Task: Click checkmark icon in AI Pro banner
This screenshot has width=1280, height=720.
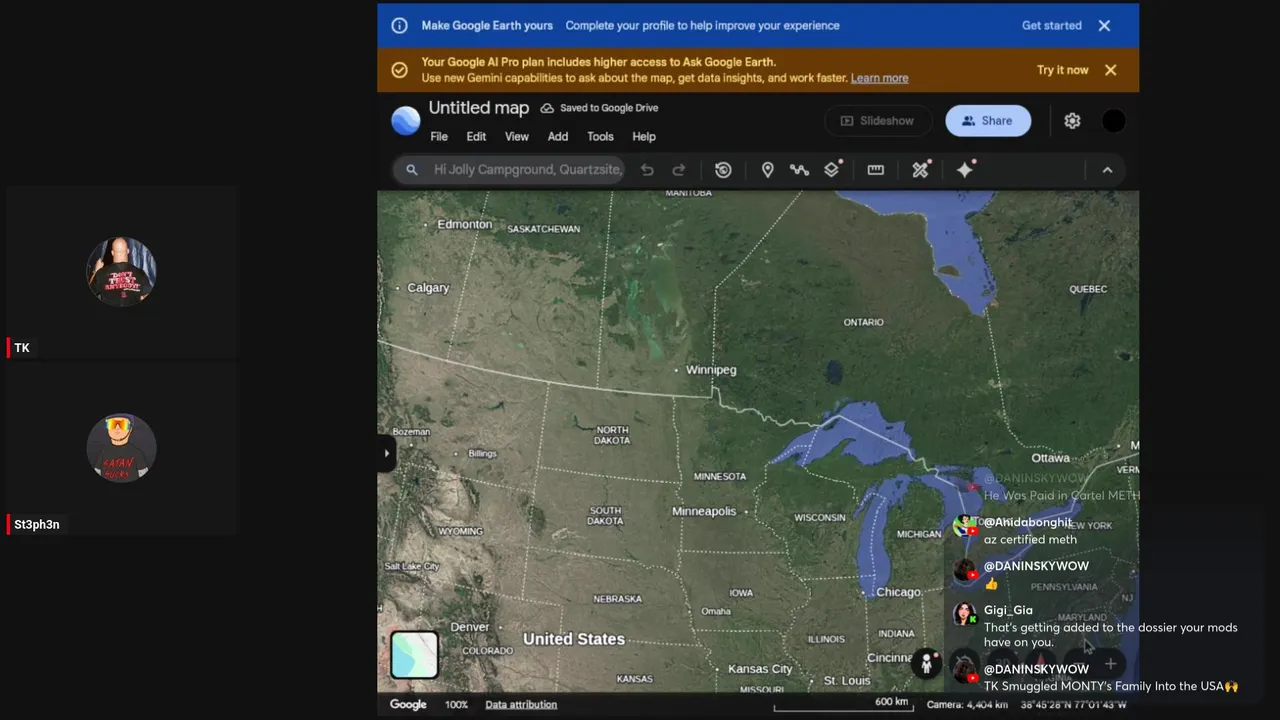Action: (399, 70)
